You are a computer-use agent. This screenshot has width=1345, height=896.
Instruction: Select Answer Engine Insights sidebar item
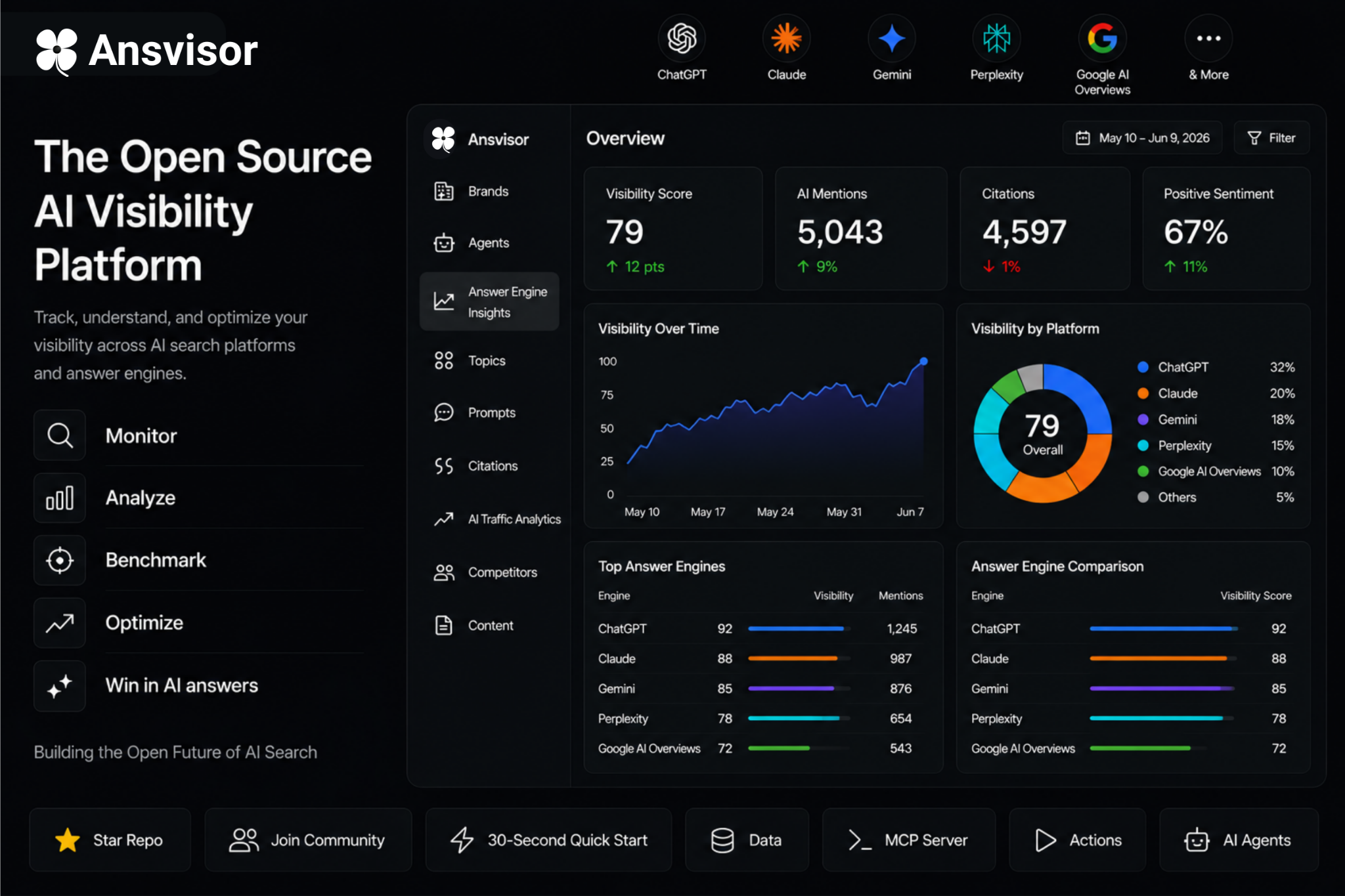pyautogui.click(x=489, y=301)
